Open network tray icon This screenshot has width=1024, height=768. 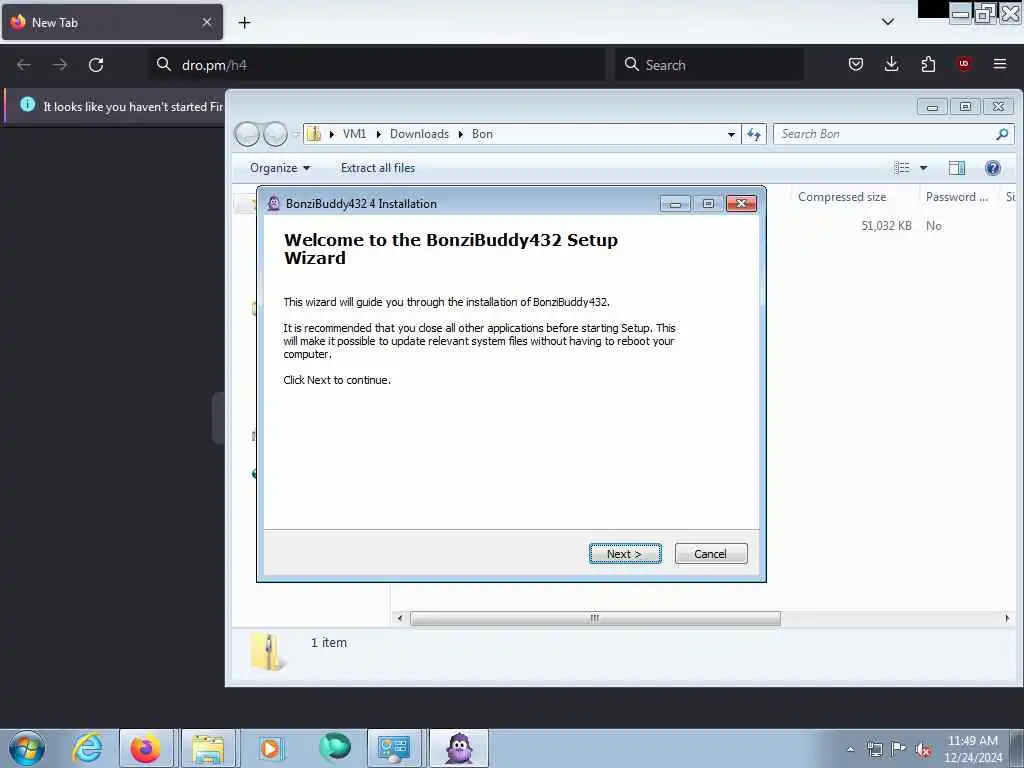pyautogui.click(x=874, y=749)
